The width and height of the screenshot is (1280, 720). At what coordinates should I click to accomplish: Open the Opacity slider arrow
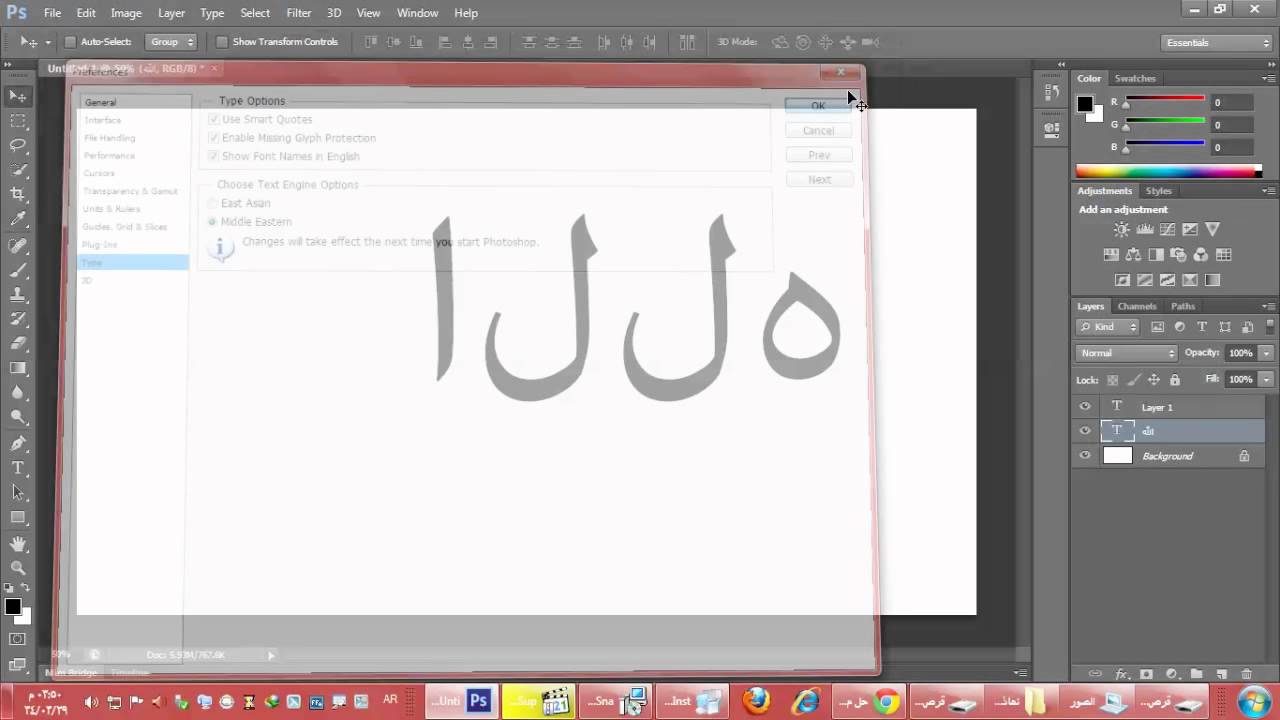coord(1266,353)
